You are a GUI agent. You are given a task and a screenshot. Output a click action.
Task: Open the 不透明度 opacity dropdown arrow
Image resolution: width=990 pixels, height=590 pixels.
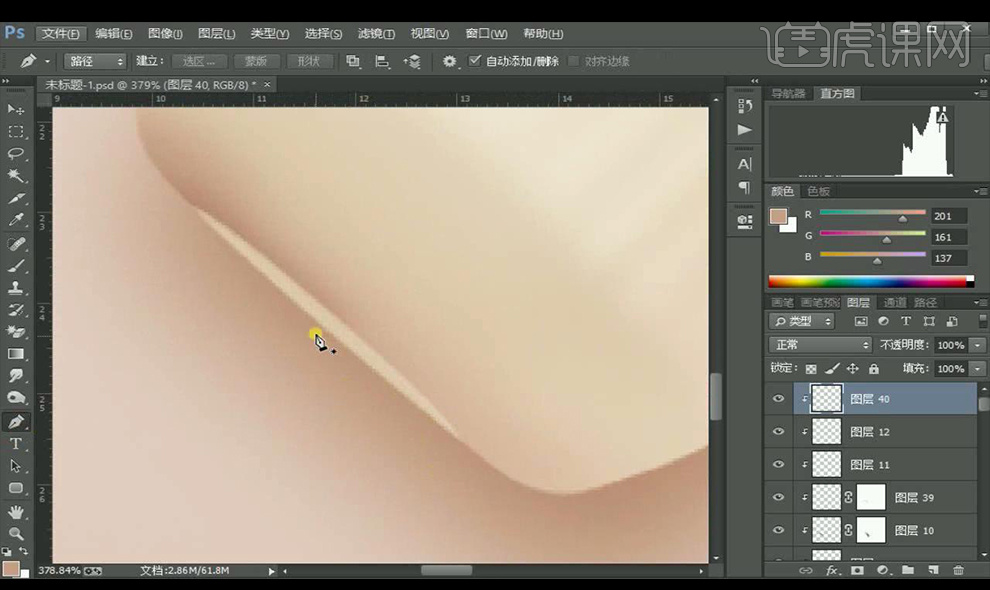(977, 345)
